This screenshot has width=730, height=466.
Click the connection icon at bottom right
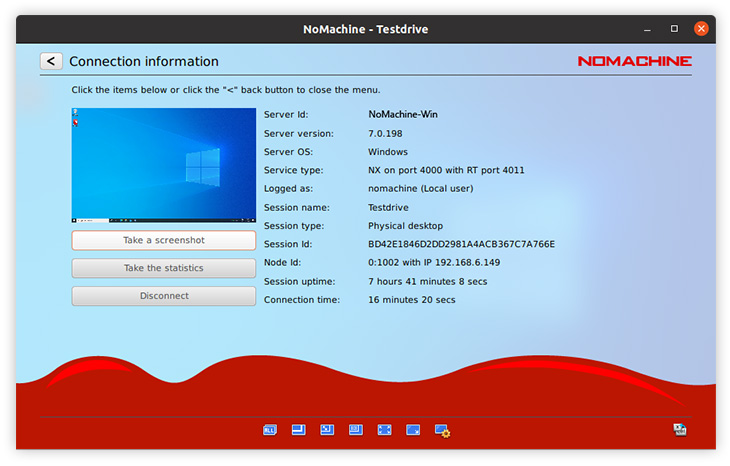pyautogui.click(x=680, y=430)
